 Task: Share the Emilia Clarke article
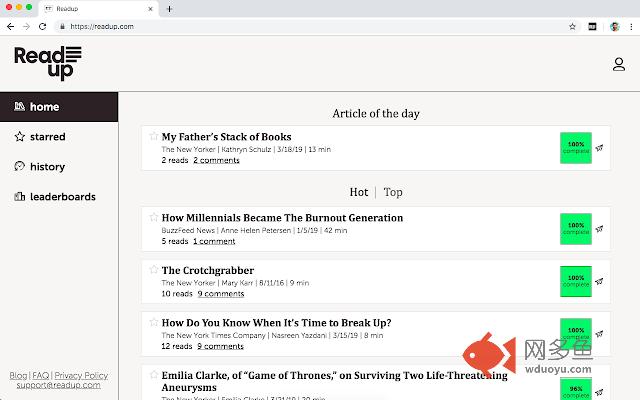(599, 392)
